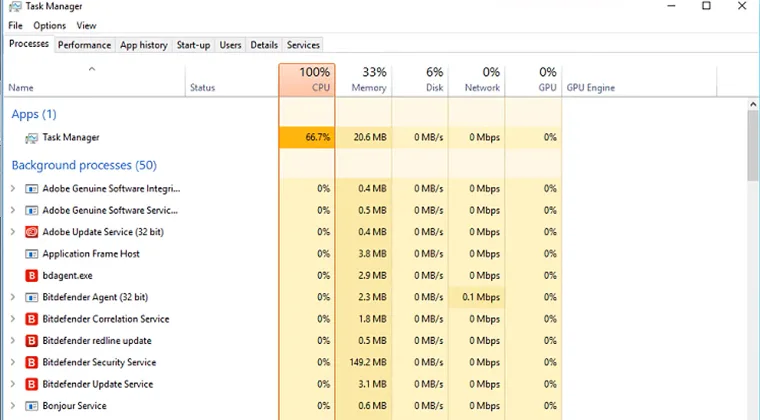Click the Bonjour Service icon
Screen dimensions: 760x420
[32, 406]
